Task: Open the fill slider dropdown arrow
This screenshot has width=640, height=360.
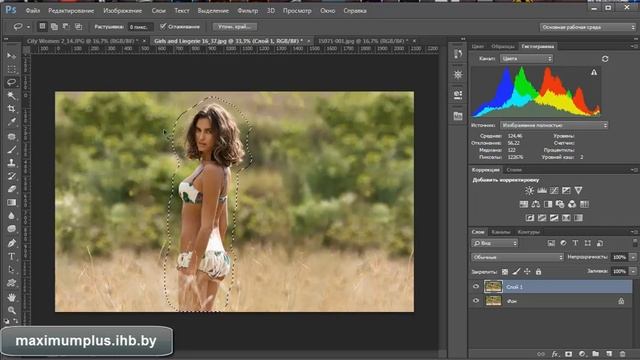Action: coord(633,271)
